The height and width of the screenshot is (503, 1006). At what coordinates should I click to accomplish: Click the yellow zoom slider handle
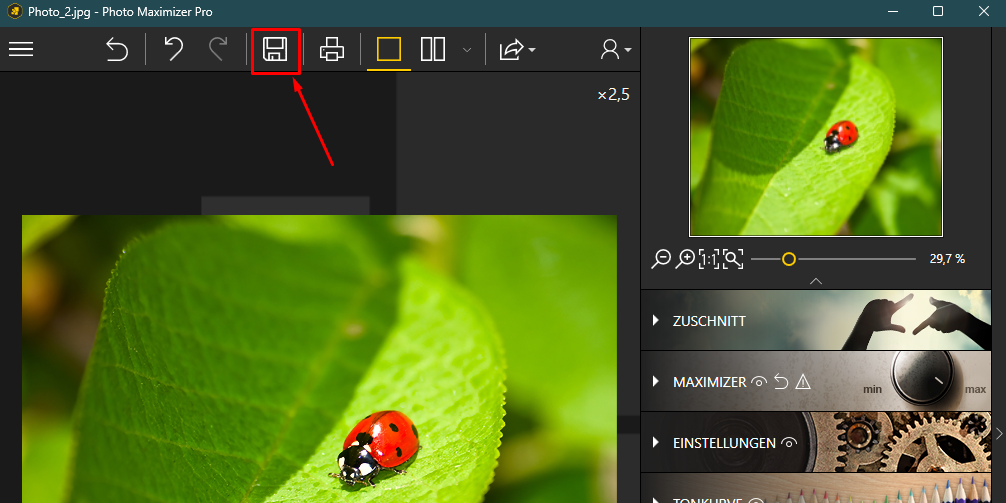(789, 259)
